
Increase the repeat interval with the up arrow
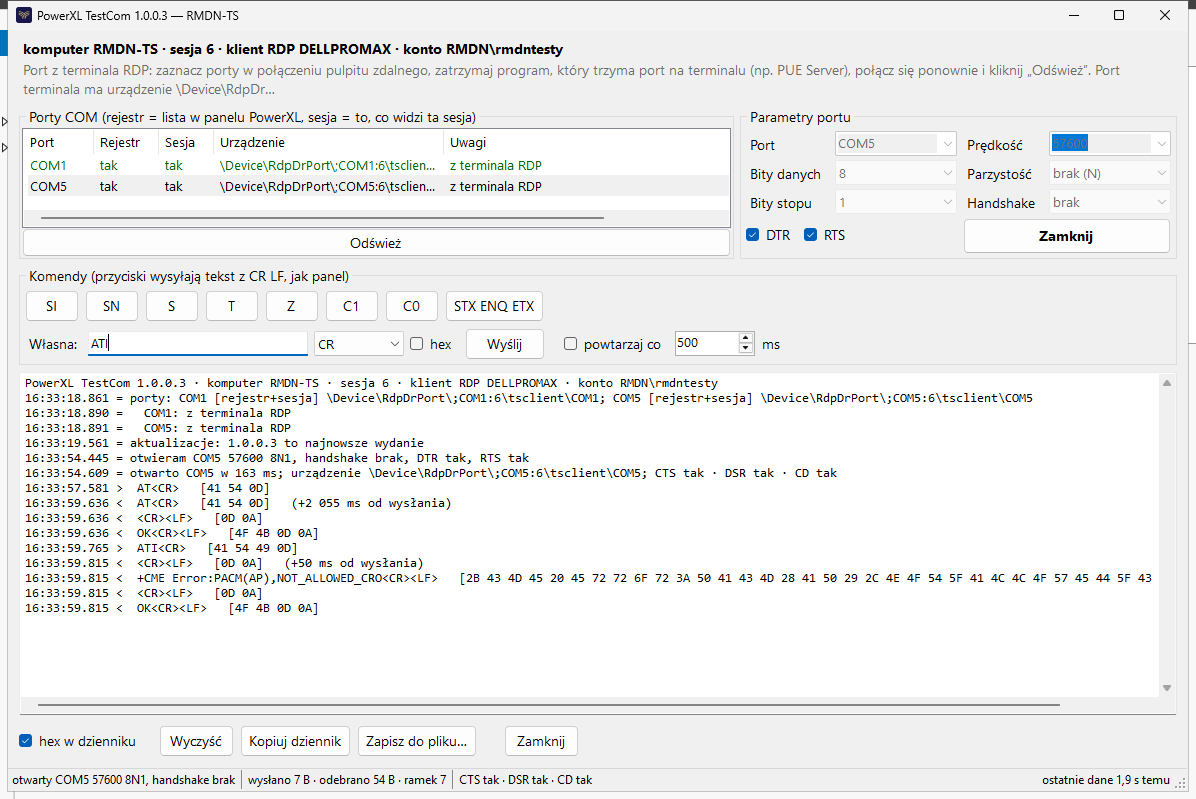point(746,339)
